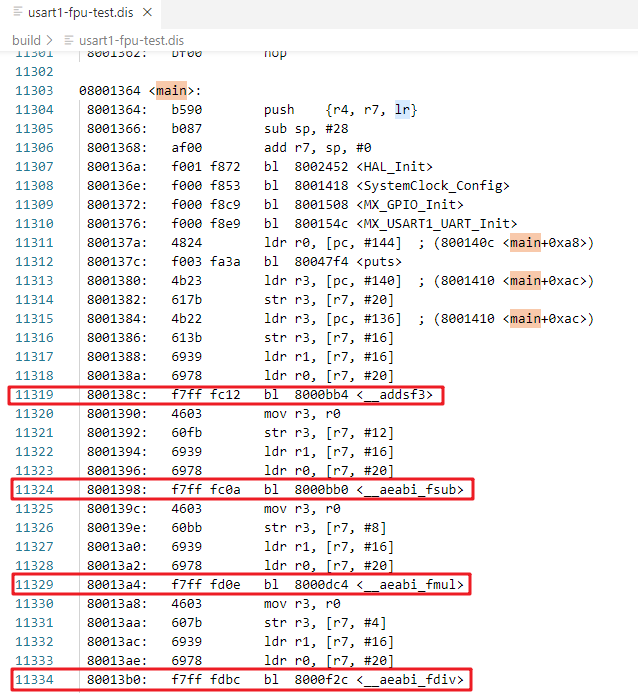Click address 8001372 on line 11309

[x=116, y=205]
